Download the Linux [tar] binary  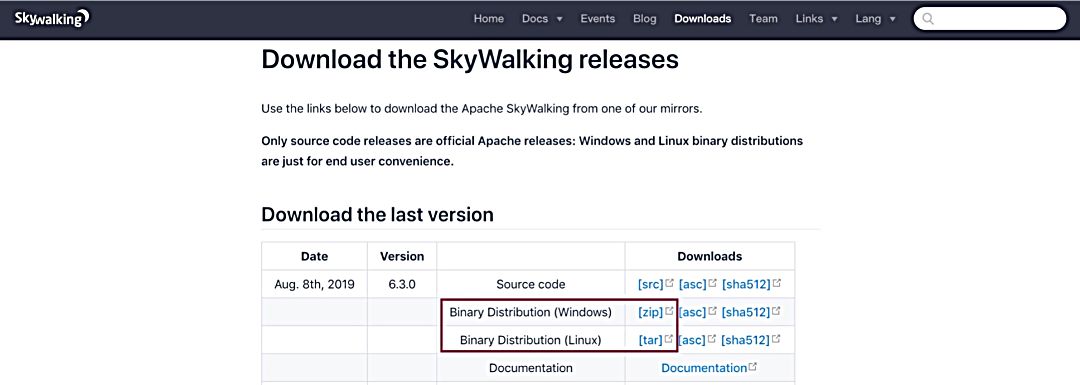click(650, 340)
